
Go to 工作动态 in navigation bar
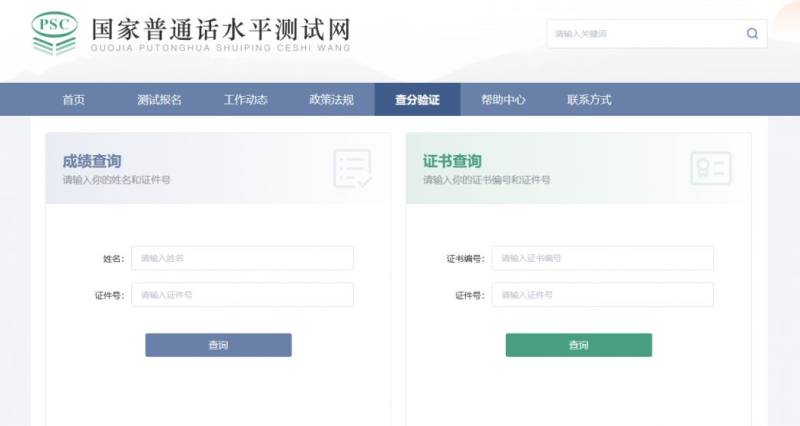coord(245,99)
